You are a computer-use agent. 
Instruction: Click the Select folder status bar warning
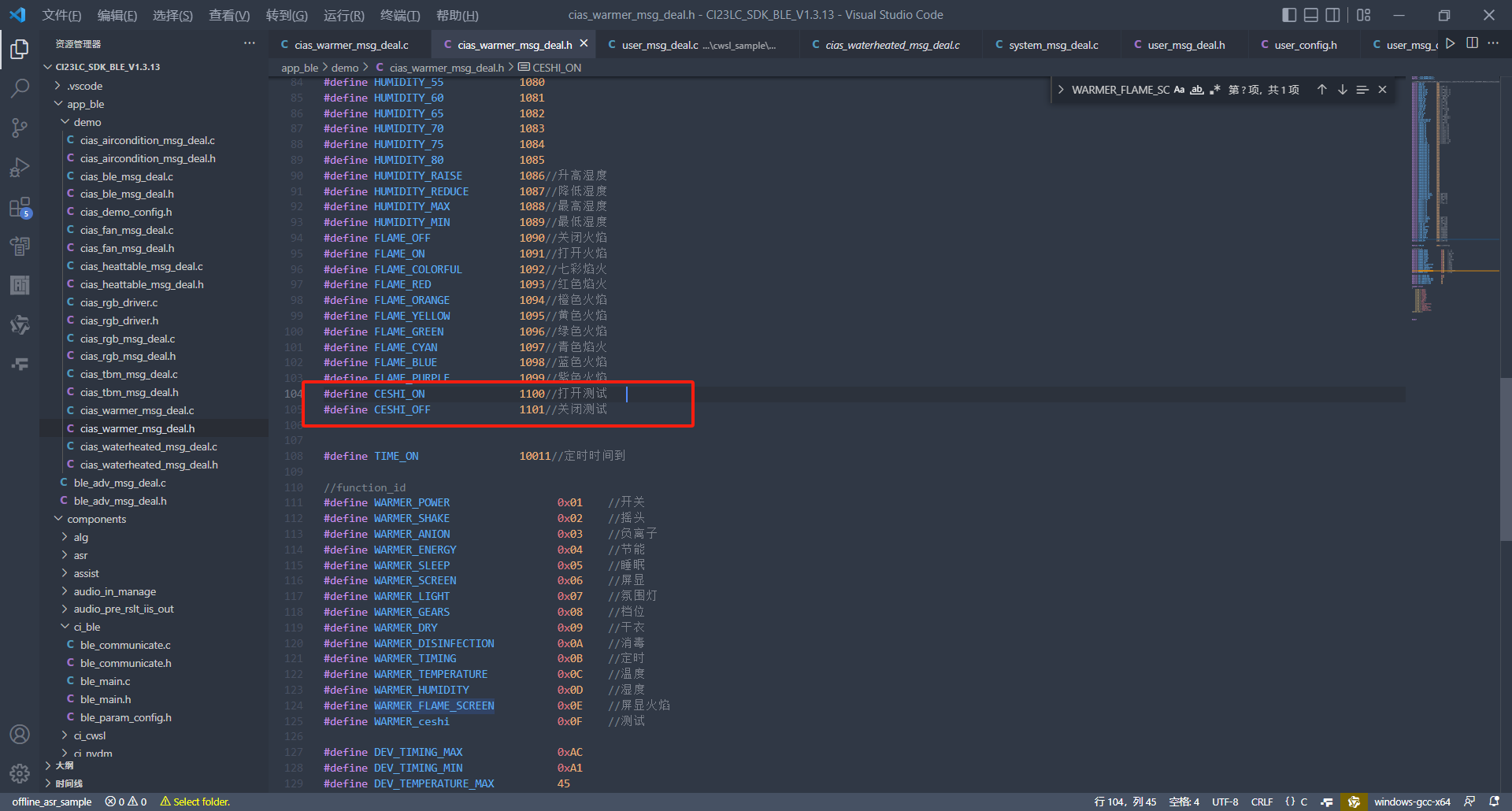click(x=195, y=802)
